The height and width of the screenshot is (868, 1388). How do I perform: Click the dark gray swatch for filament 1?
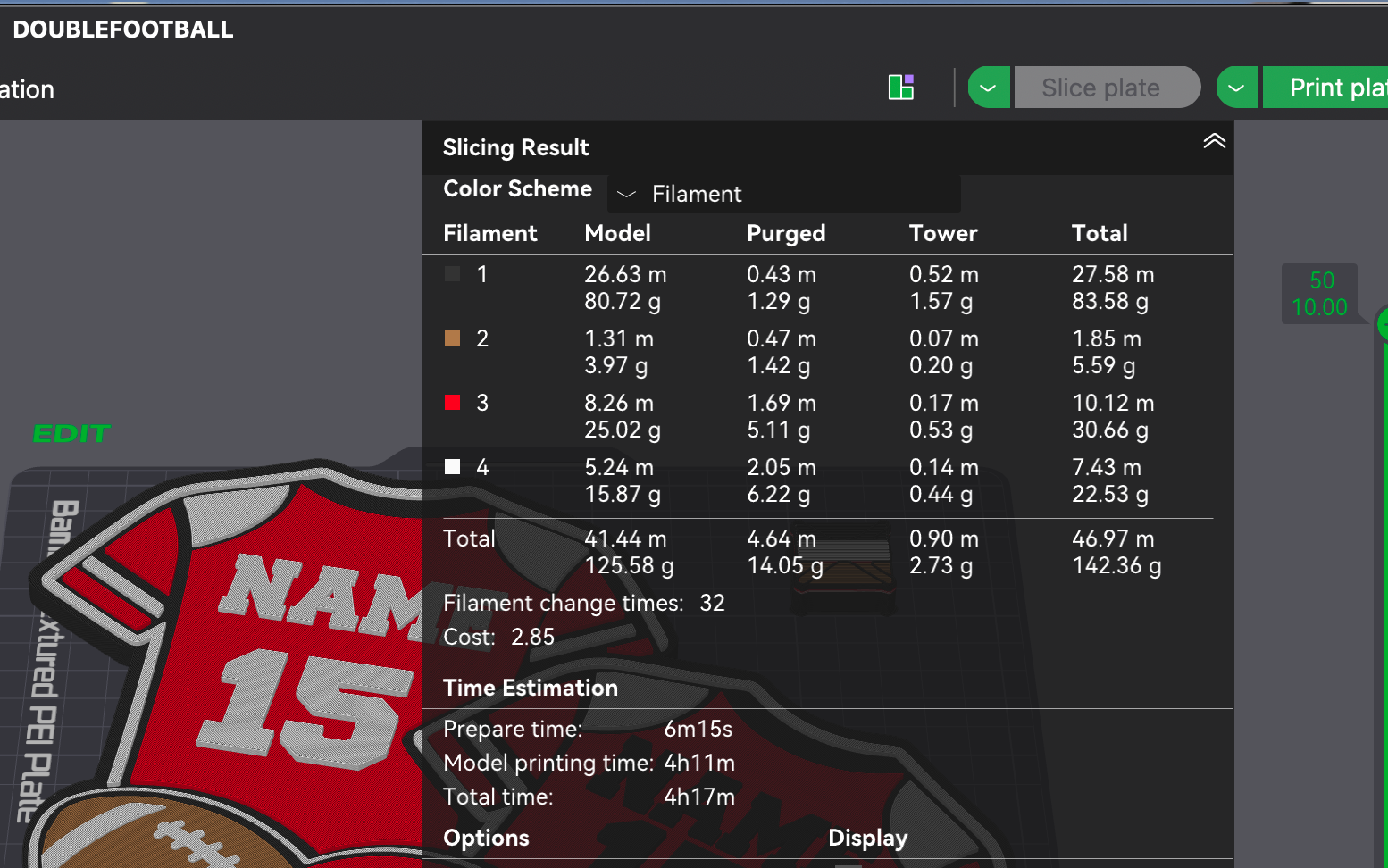coord(453,274)
